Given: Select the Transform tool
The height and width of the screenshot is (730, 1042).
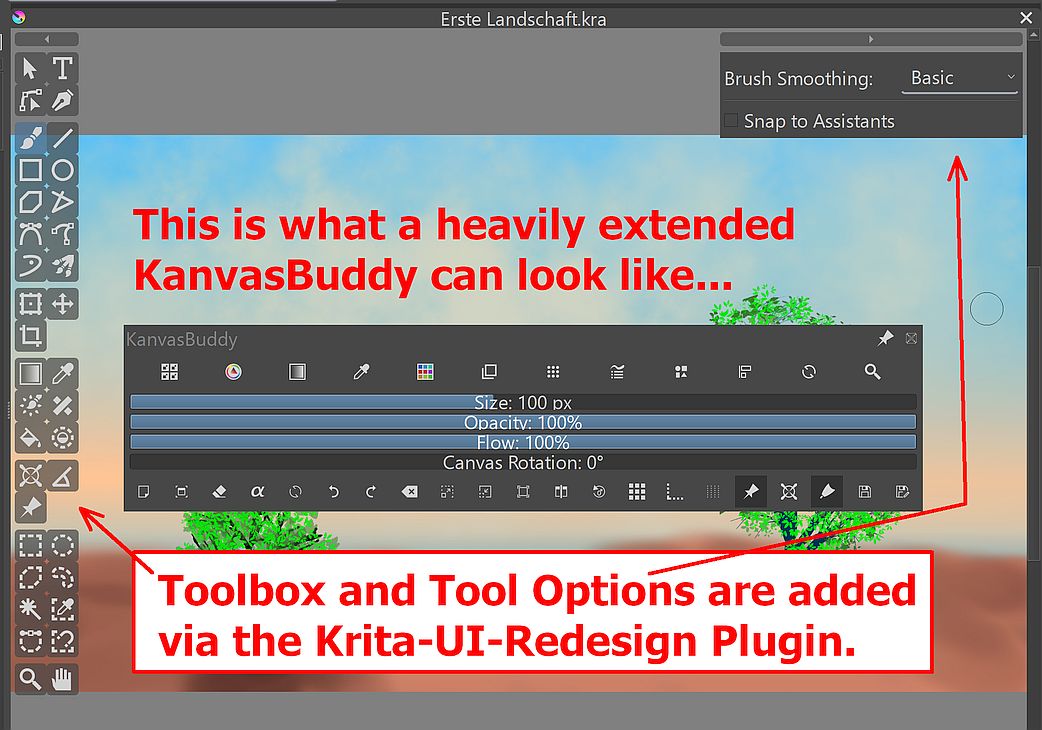Looking at the screenshot, I should pyautogui.click(x=31, y=304).
